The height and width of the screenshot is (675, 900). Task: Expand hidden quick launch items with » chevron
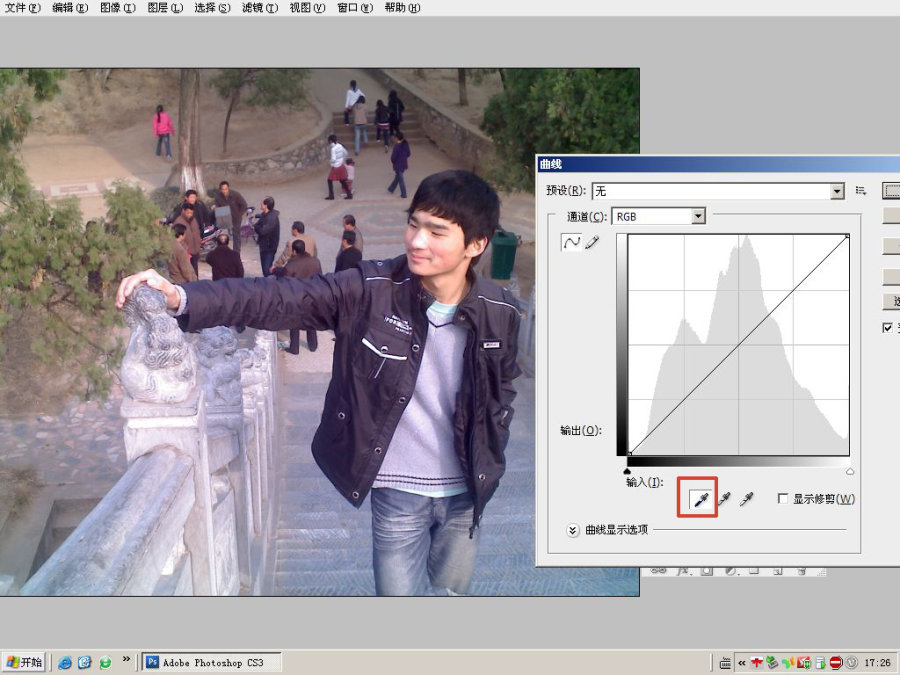tap(126, 658)
